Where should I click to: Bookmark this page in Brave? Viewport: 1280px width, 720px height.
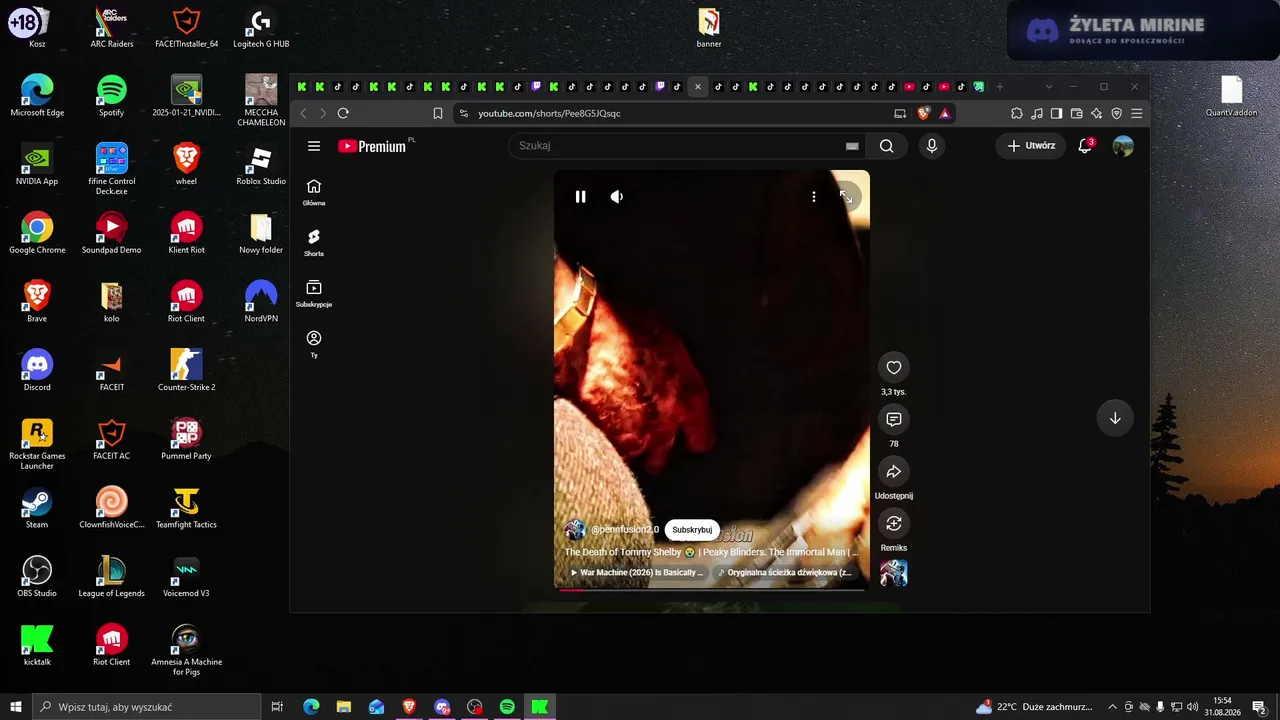pyautogui.click(x=438, y=114)
